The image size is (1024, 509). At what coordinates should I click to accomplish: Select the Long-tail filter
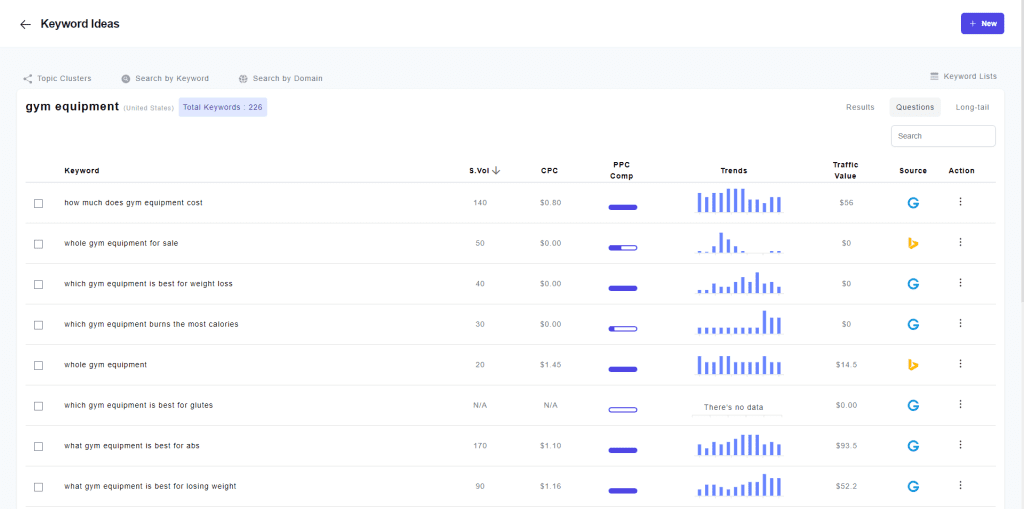[972, 107]
